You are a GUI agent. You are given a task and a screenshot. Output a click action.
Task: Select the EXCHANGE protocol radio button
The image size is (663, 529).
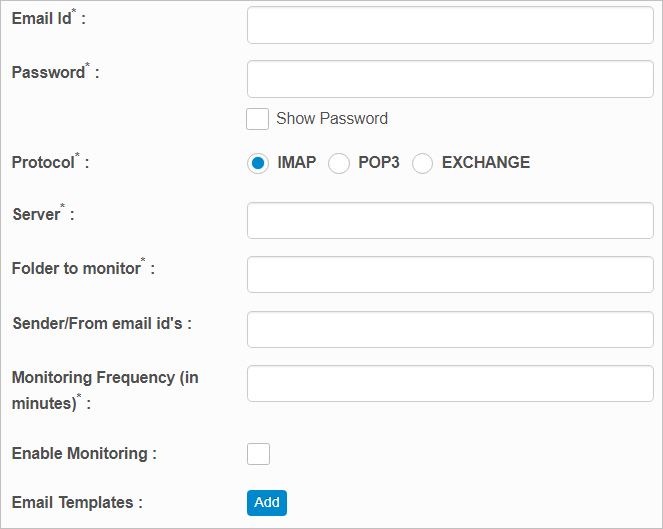click(423, 163)
